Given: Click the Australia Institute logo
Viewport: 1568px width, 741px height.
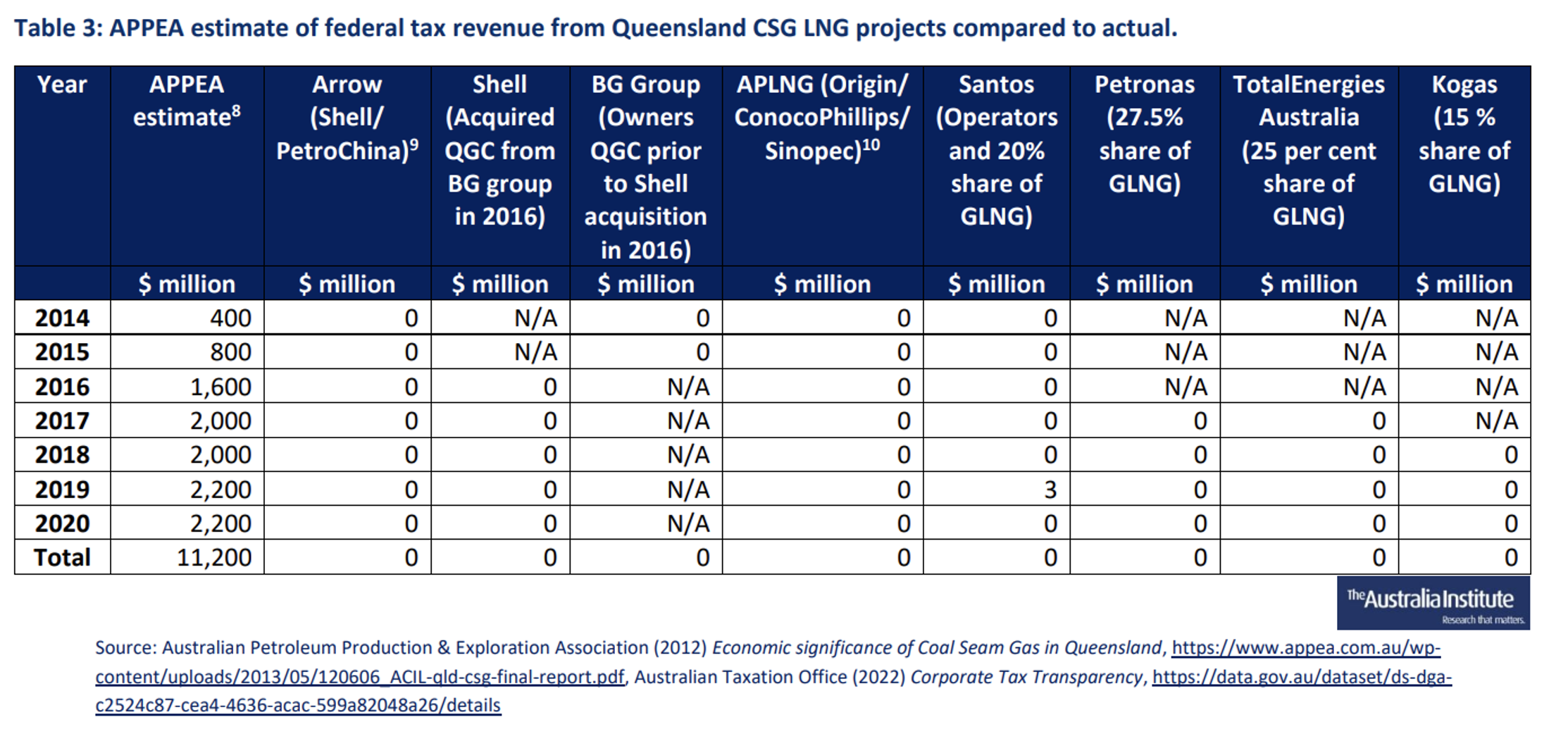Looking at the screenshot, I should (x=1433, y=603).
